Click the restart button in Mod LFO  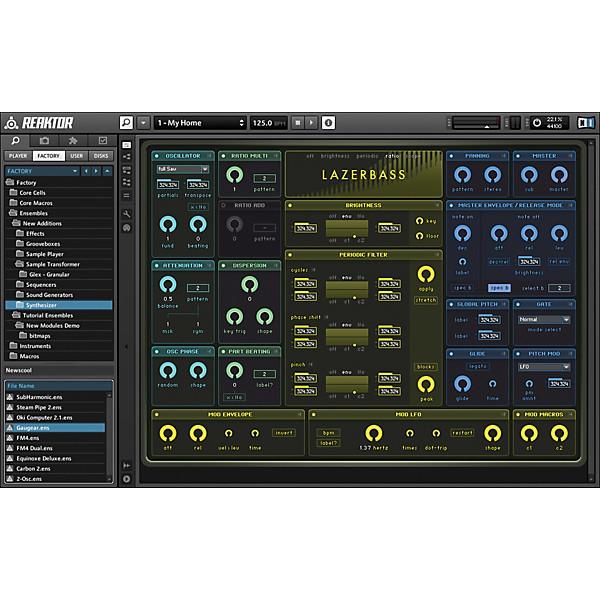(x=462, y=433)
